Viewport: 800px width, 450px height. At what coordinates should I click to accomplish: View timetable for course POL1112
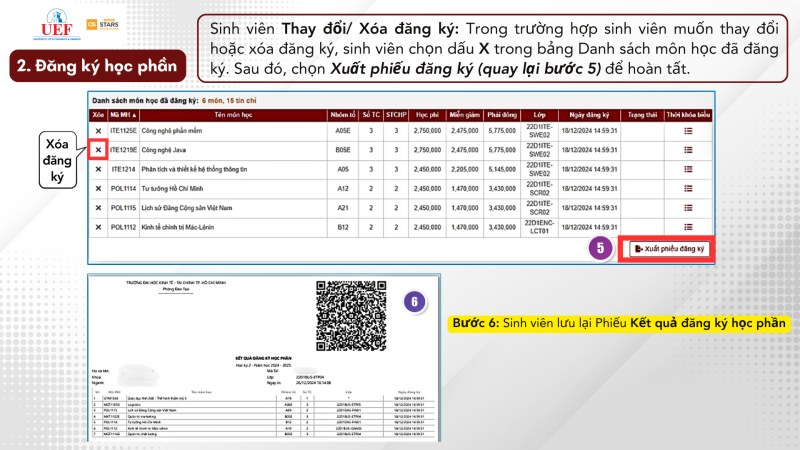point(688,228)
